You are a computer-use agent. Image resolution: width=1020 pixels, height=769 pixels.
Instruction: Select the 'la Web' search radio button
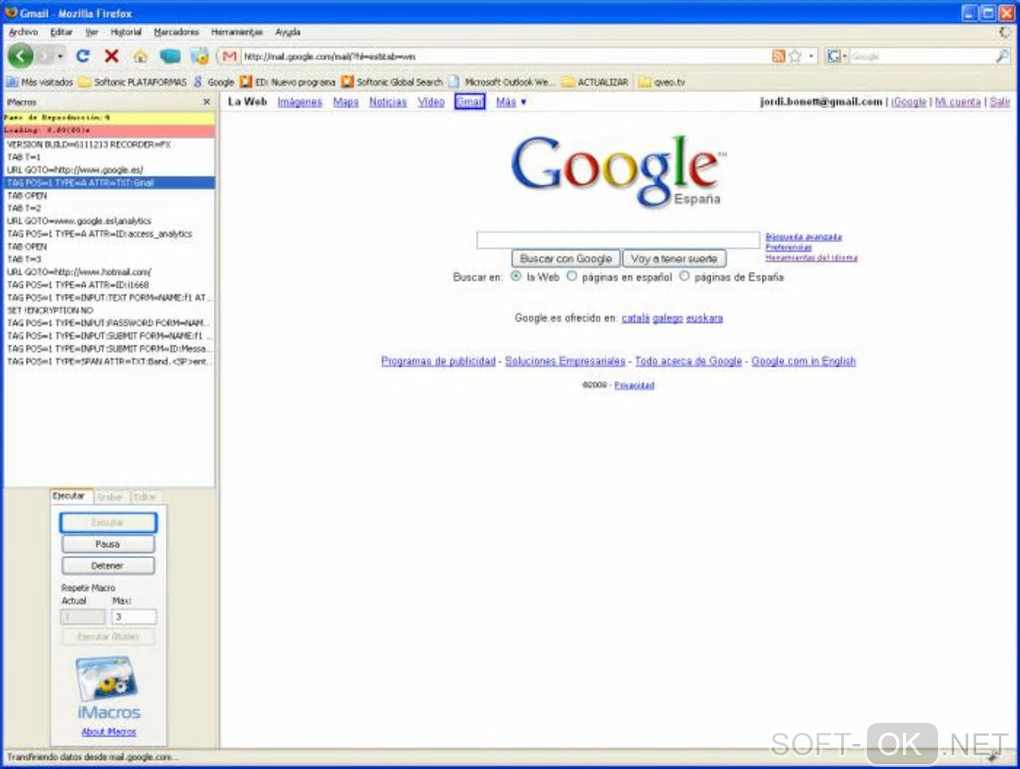click(516, 276)
